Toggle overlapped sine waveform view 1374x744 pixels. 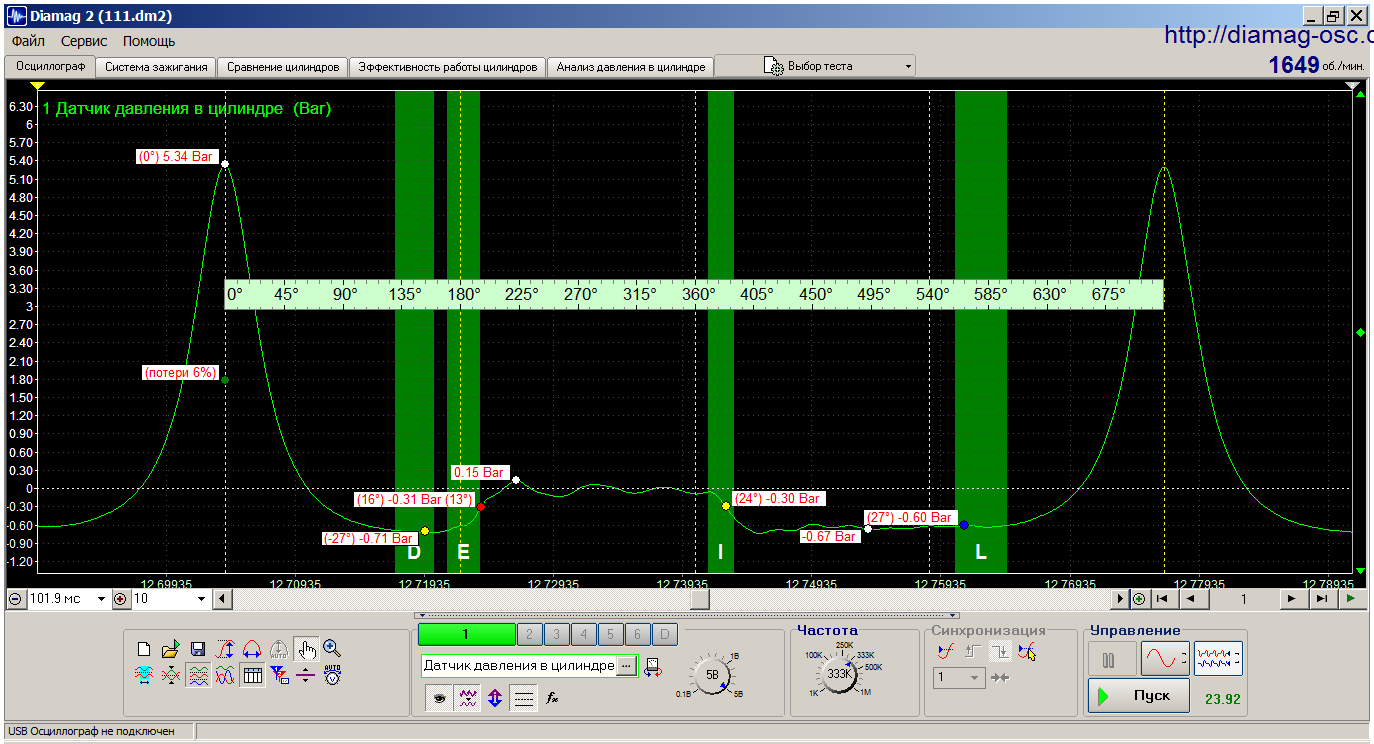[225, 675]
